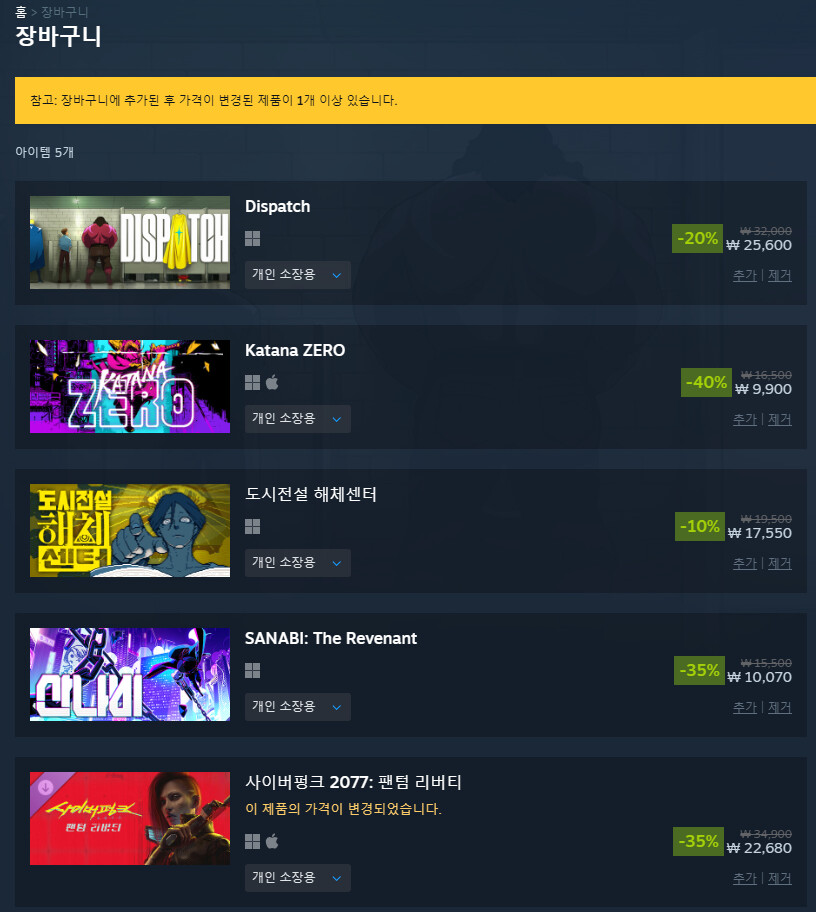Click 추가 link for Katana ZERO
Image resolution: width=816 pixels, height=912 pixels.
[745, 419]
